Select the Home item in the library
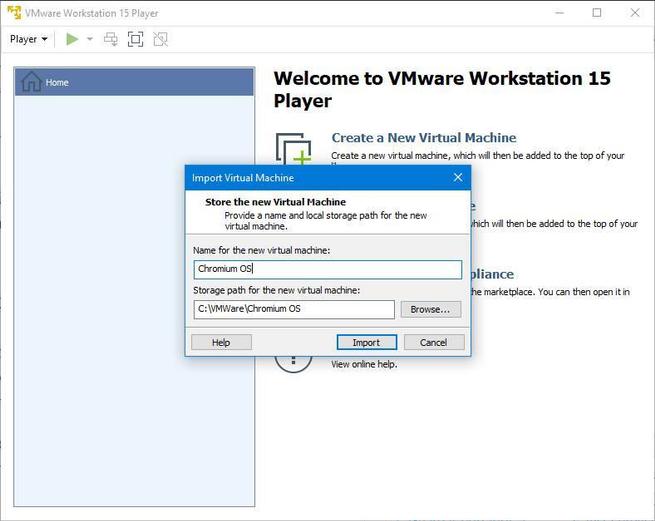Viewport: 655px width, 521px height. (x=134, y=82)
